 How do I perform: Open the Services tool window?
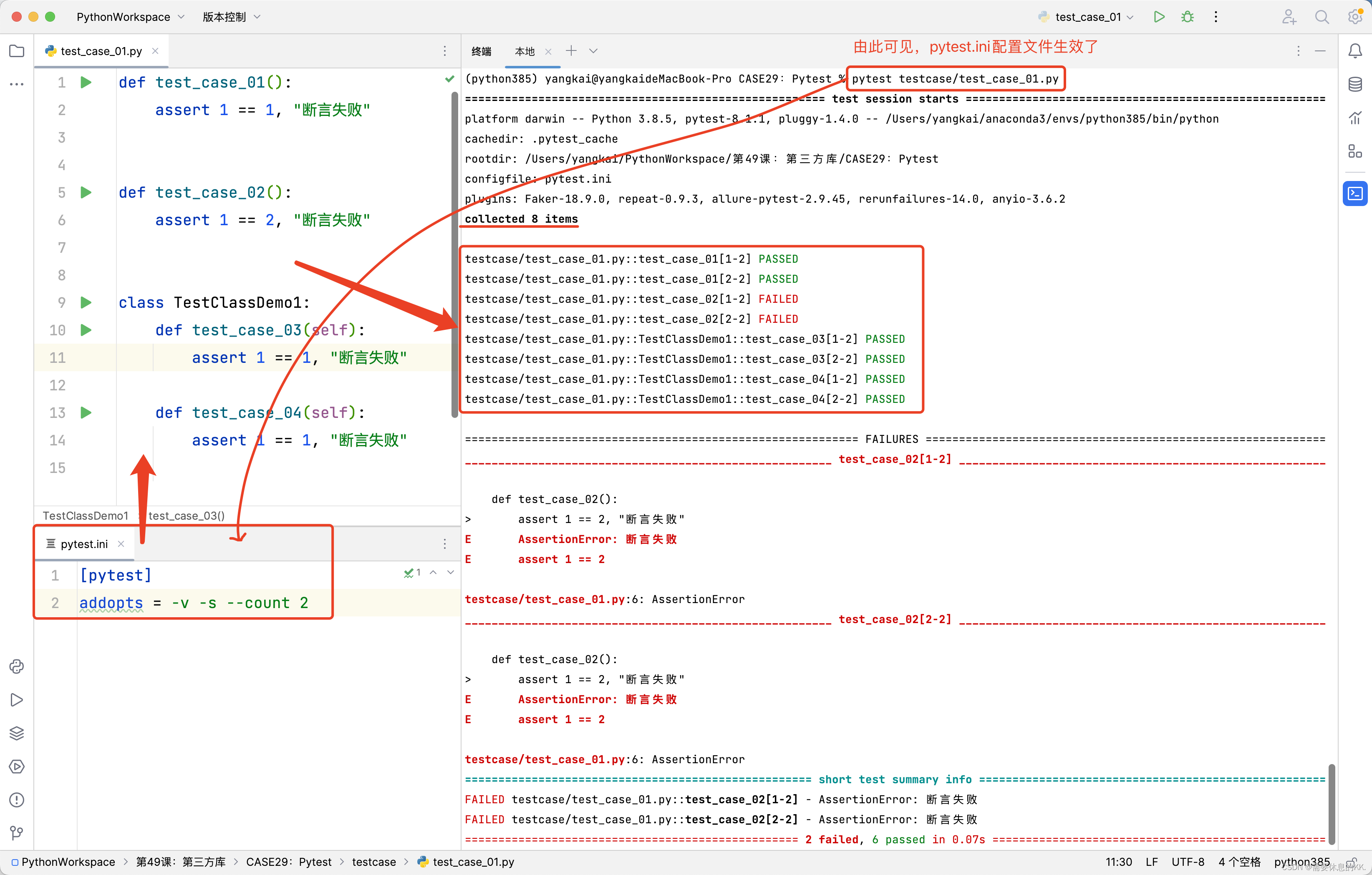[17, 767]
